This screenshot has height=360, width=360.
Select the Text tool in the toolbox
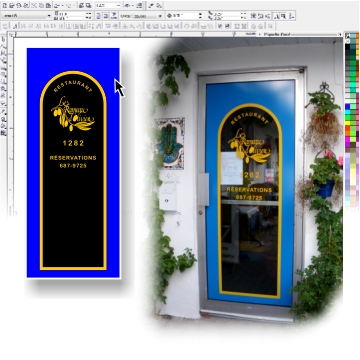(x=3, y=104)
